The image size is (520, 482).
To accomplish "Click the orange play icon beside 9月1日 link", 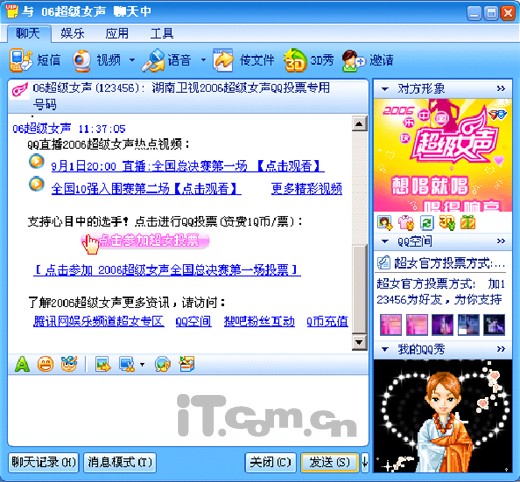I will (37, 161).
